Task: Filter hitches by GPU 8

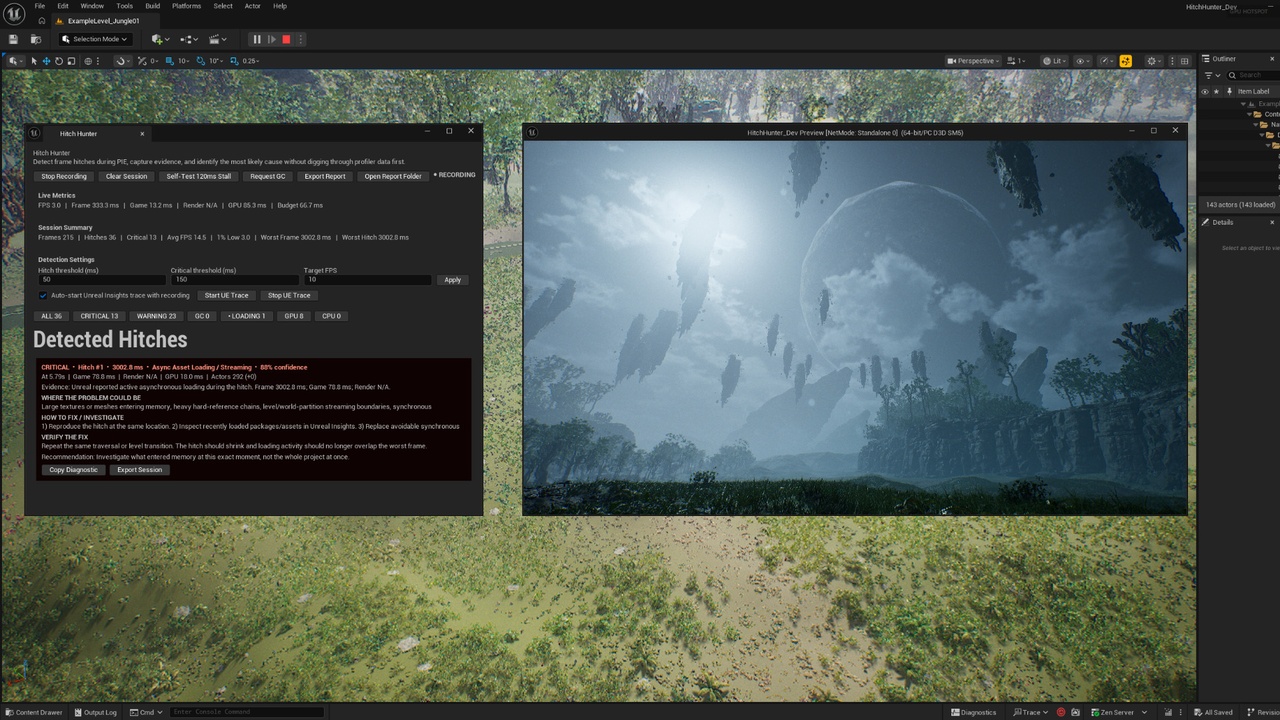Action: point(293,316)
